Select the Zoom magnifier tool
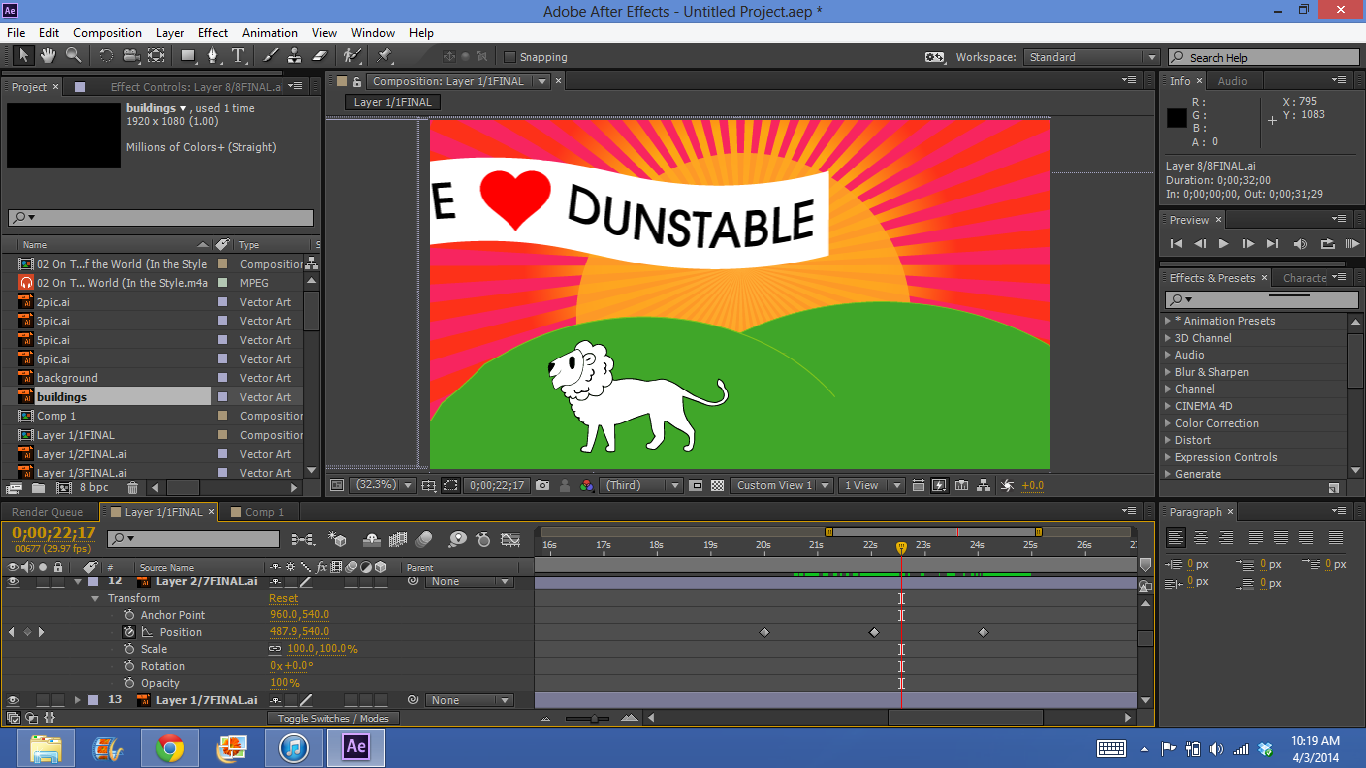 pyautogui.click(x=74, y=56)
